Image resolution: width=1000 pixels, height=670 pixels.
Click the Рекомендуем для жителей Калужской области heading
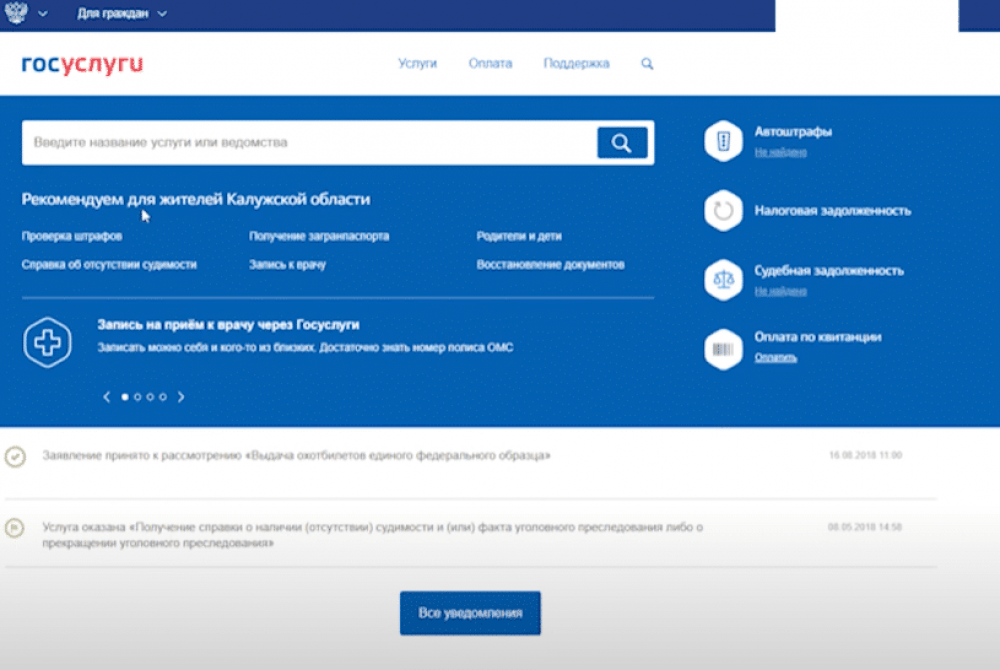[196, 200]
